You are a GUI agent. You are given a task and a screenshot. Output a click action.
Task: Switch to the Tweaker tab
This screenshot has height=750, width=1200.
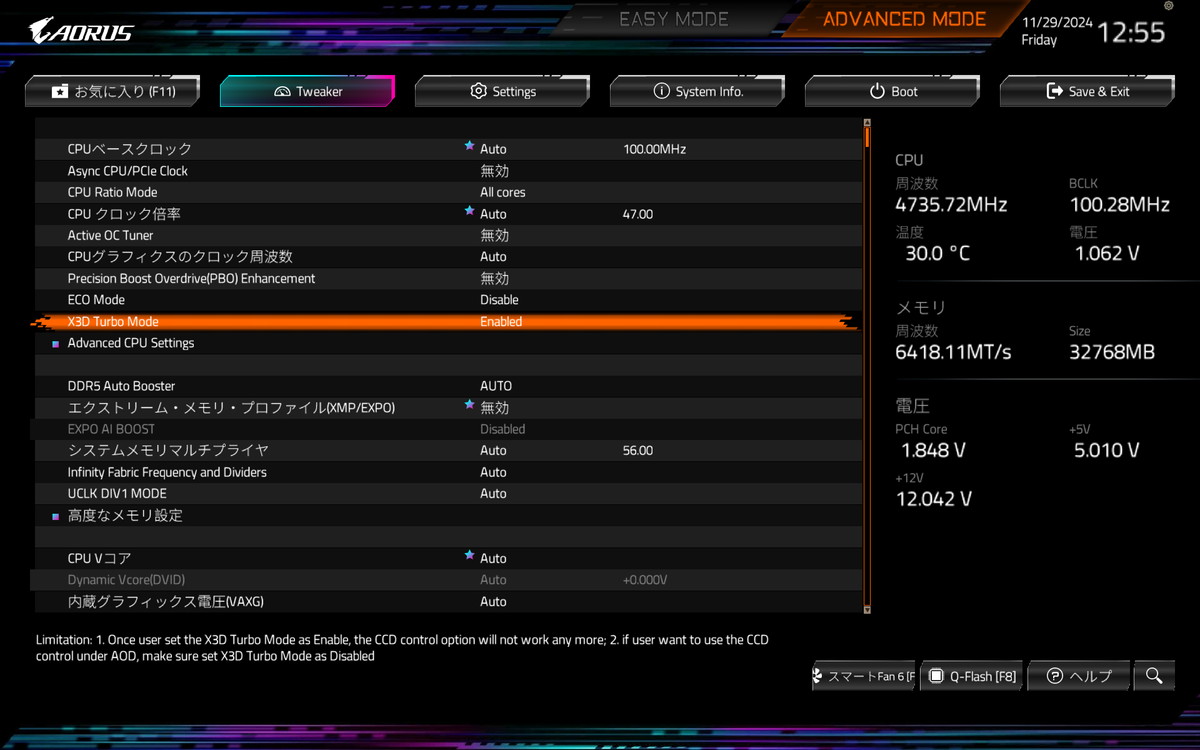(x=307, y=91)
